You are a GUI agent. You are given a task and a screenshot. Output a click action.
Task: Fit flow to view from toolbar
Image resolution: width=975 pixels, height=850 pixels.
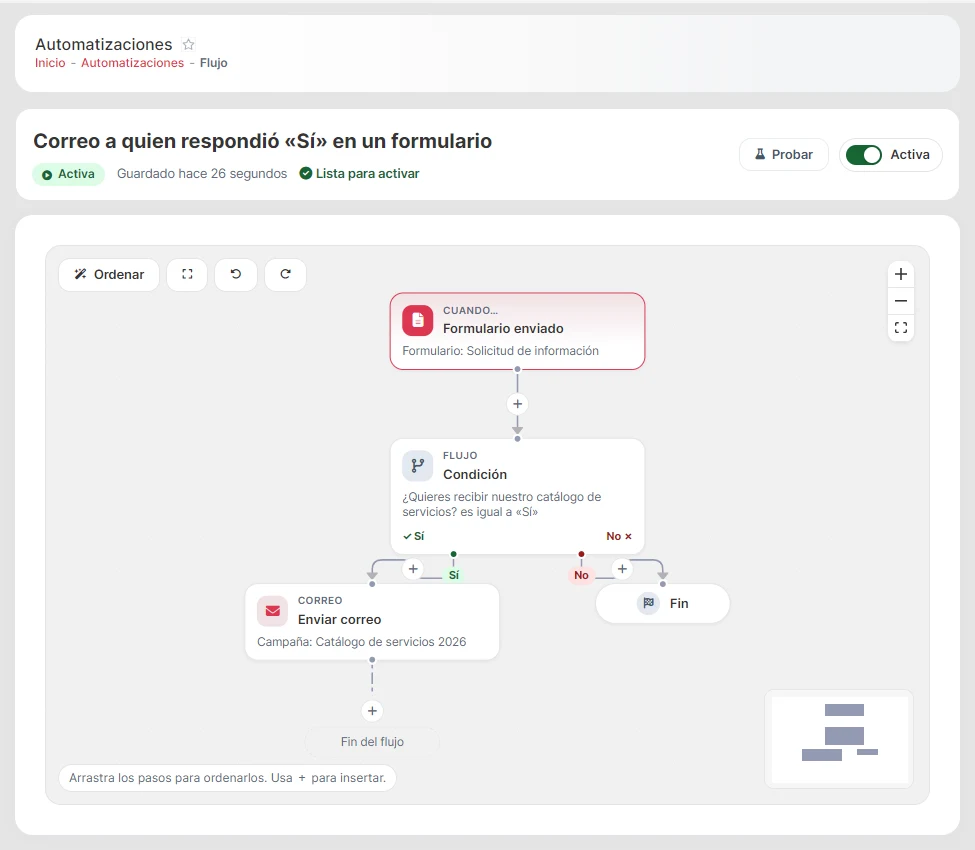(x=187, y=274)
